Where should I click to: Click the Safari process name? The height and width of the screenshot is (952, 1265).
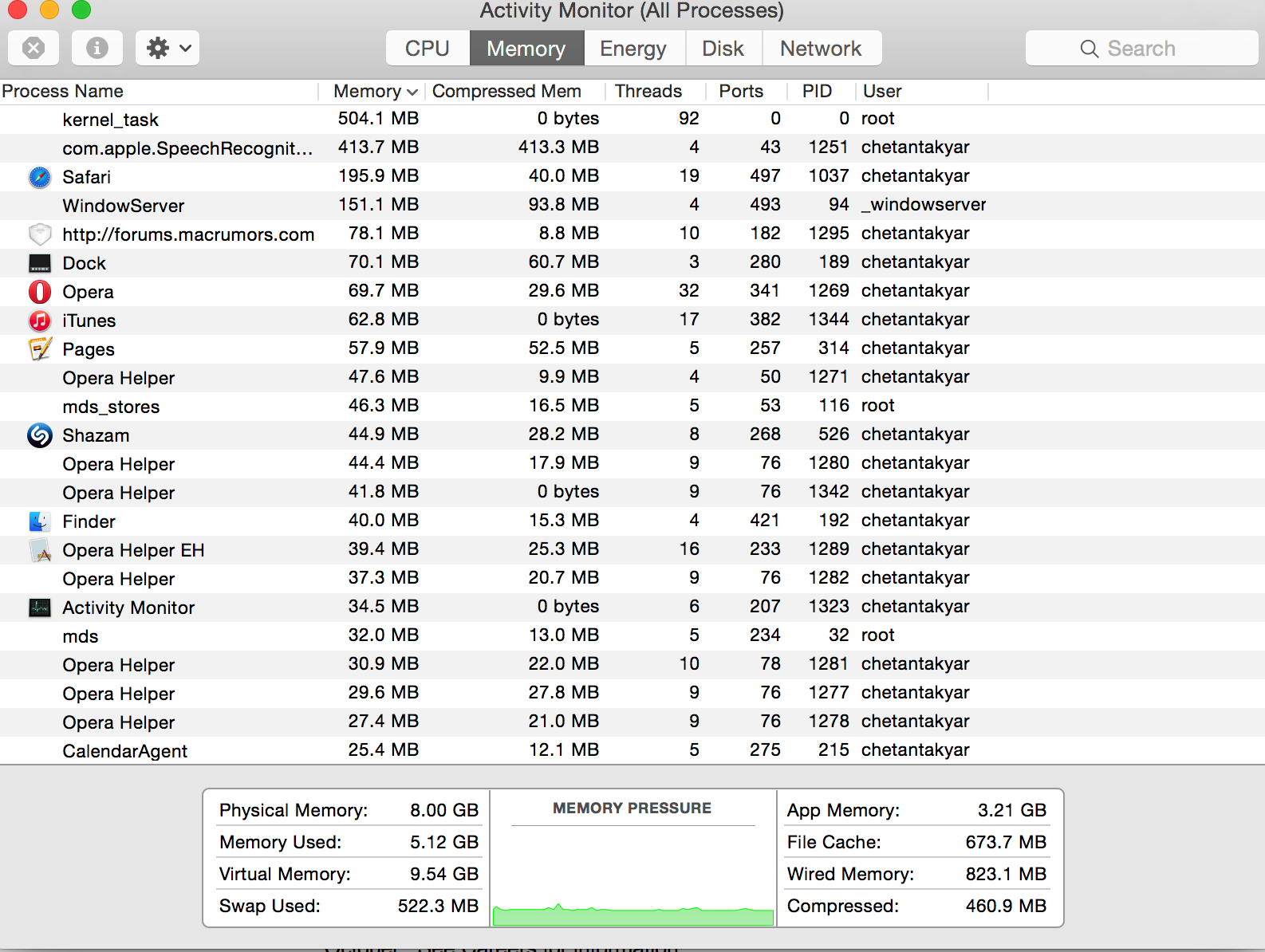[x=86, y=177]
